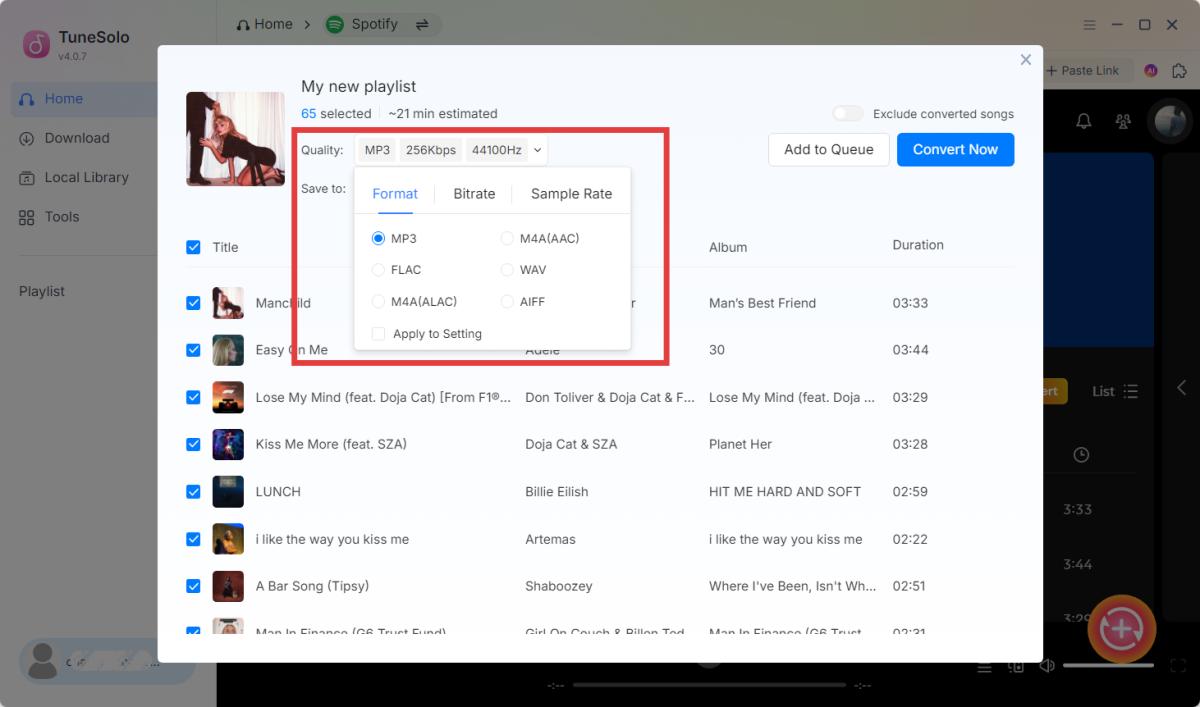Image resolution: width=1200 pixels, height=707 pixels.
Task: Click the Manchild album art
Action: point(228,303)
